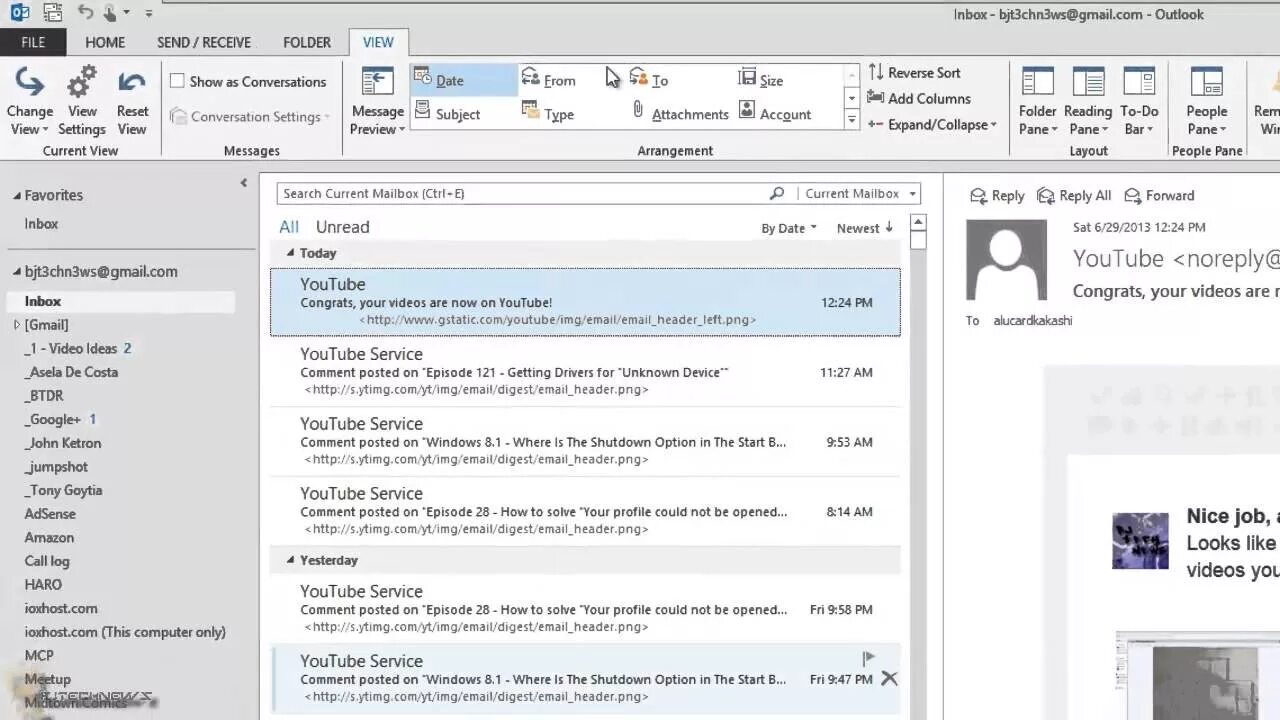
Task: Arrange messages by Type
Action: click(548, 113)
